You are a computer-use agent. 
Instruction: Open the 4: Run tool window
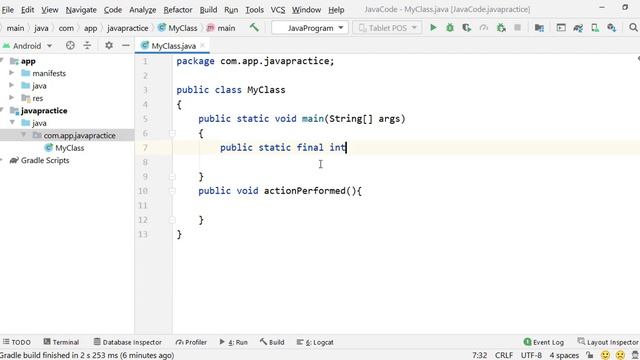click(233, 342)
